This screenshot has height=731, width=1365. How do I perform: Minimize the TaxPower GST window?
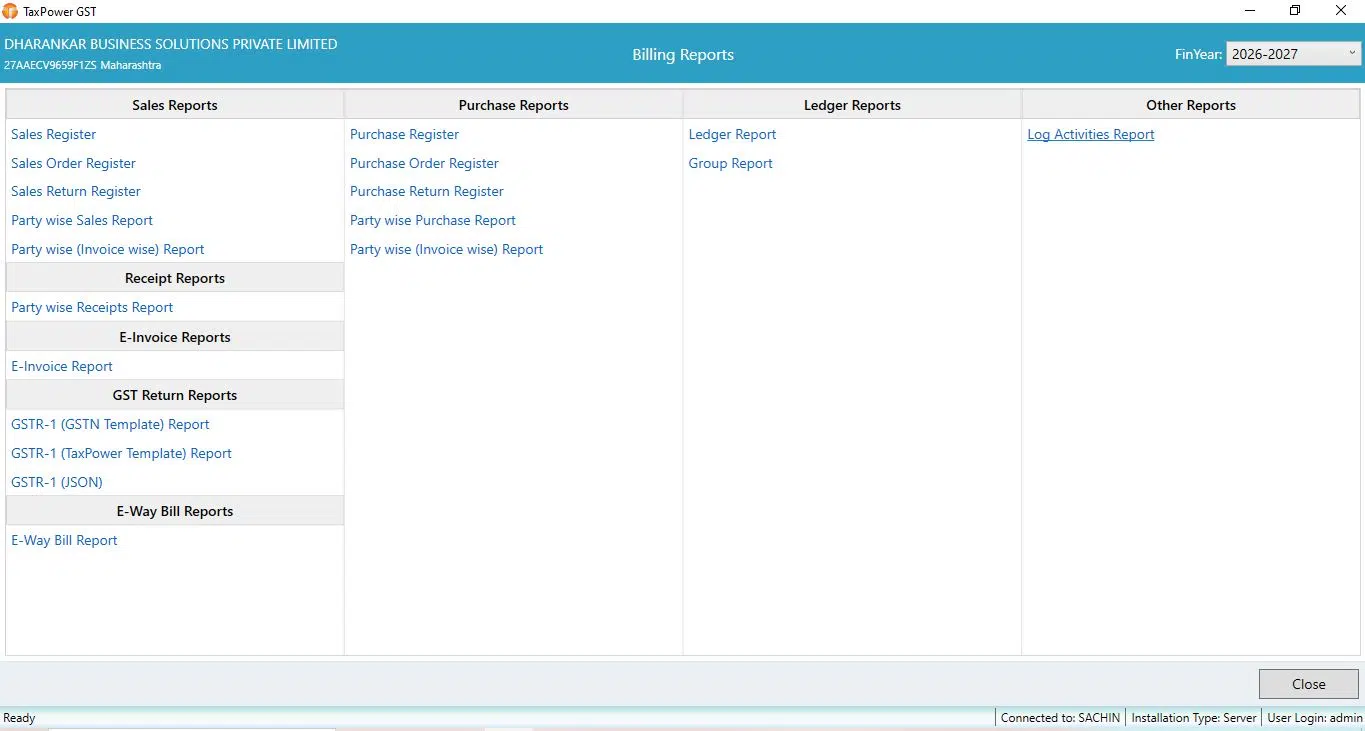click(x=1250, y=11)
